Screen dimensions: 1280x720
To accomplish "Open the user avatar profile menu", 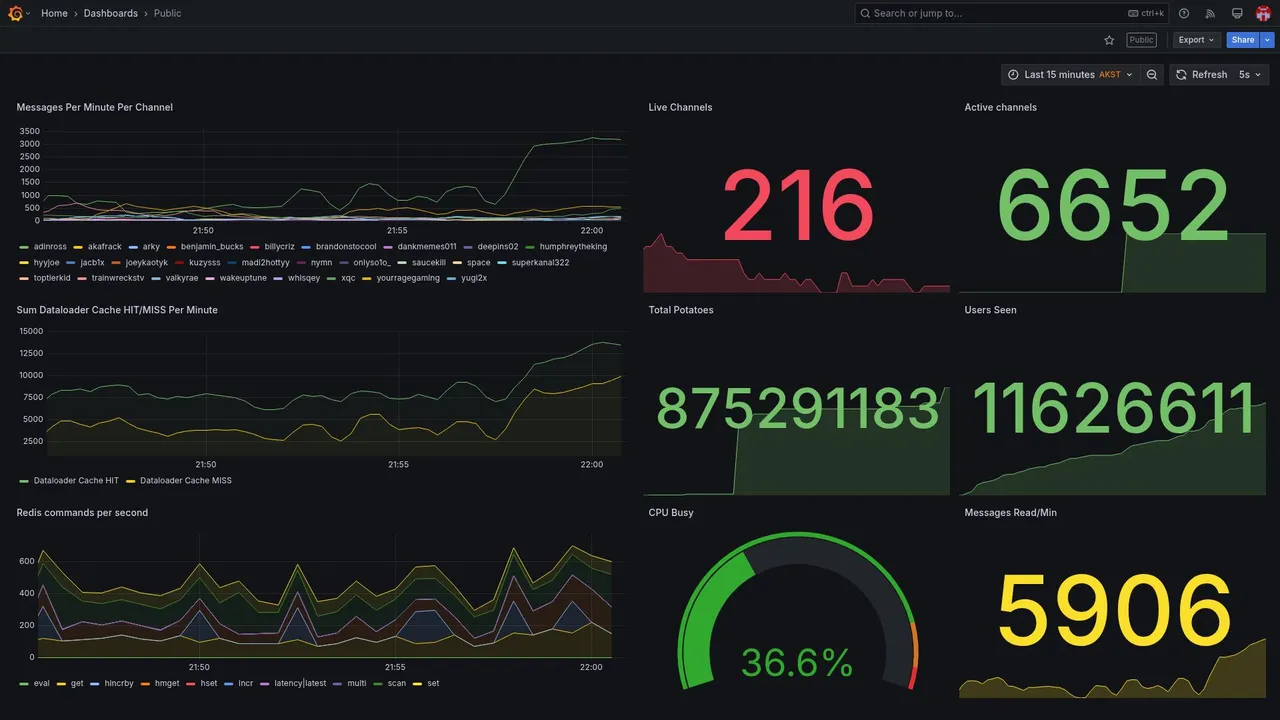I will click(x=1263, y=13).
